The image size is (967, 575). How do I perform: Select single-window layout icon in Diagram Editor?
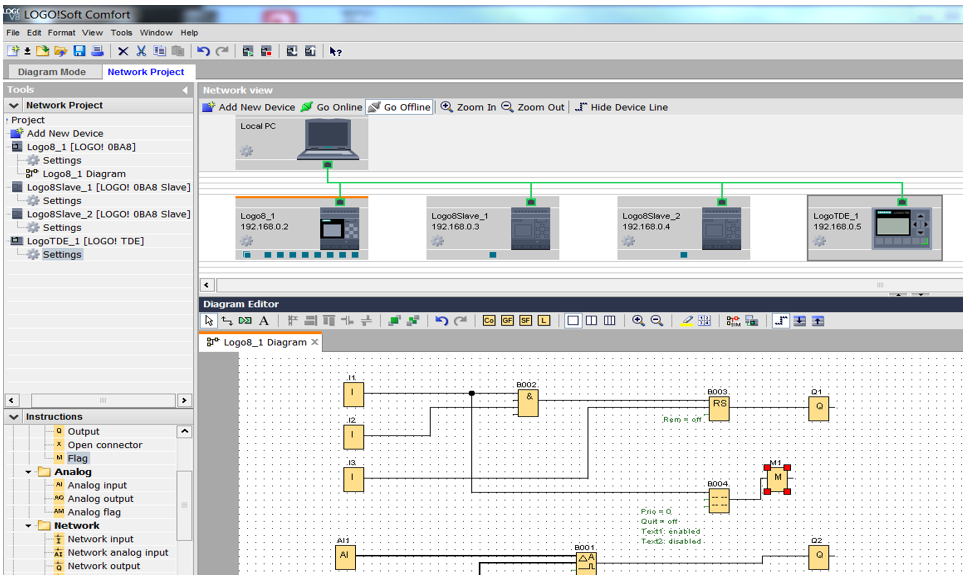pyautogui.click(x=573, y=320)
